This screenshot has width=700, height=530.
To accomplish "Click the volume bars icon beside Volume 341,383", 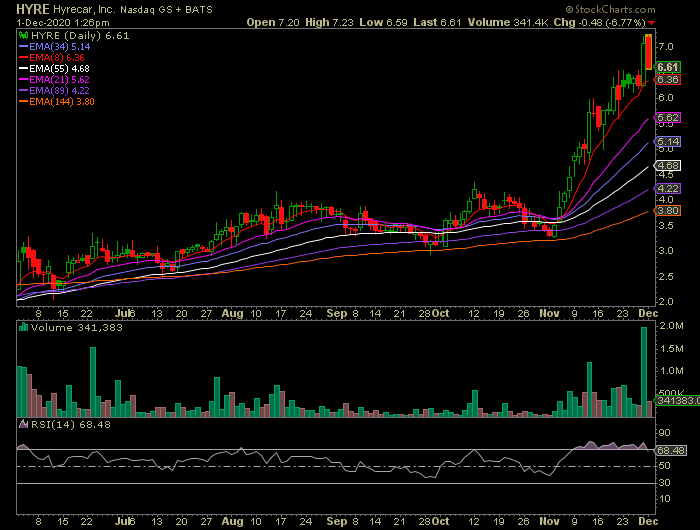I will click(x=24, y=327).
